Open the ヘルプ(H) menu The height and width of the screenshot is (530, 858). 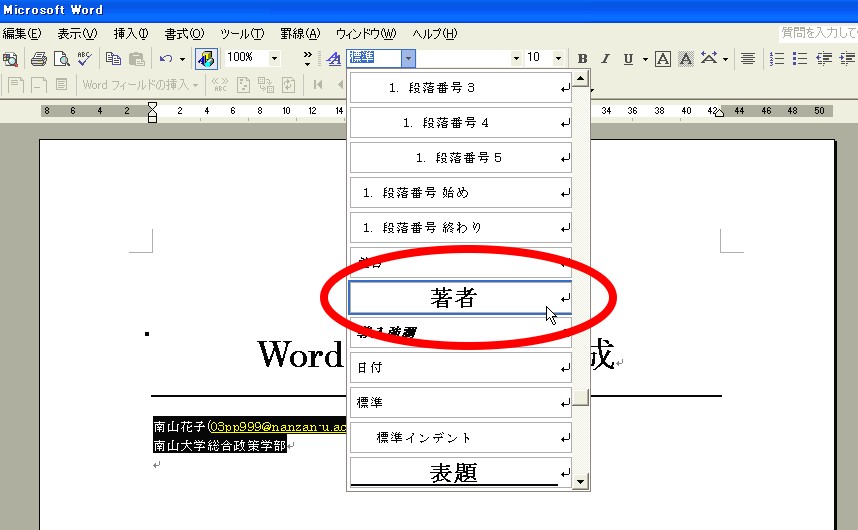click(434, 34)
